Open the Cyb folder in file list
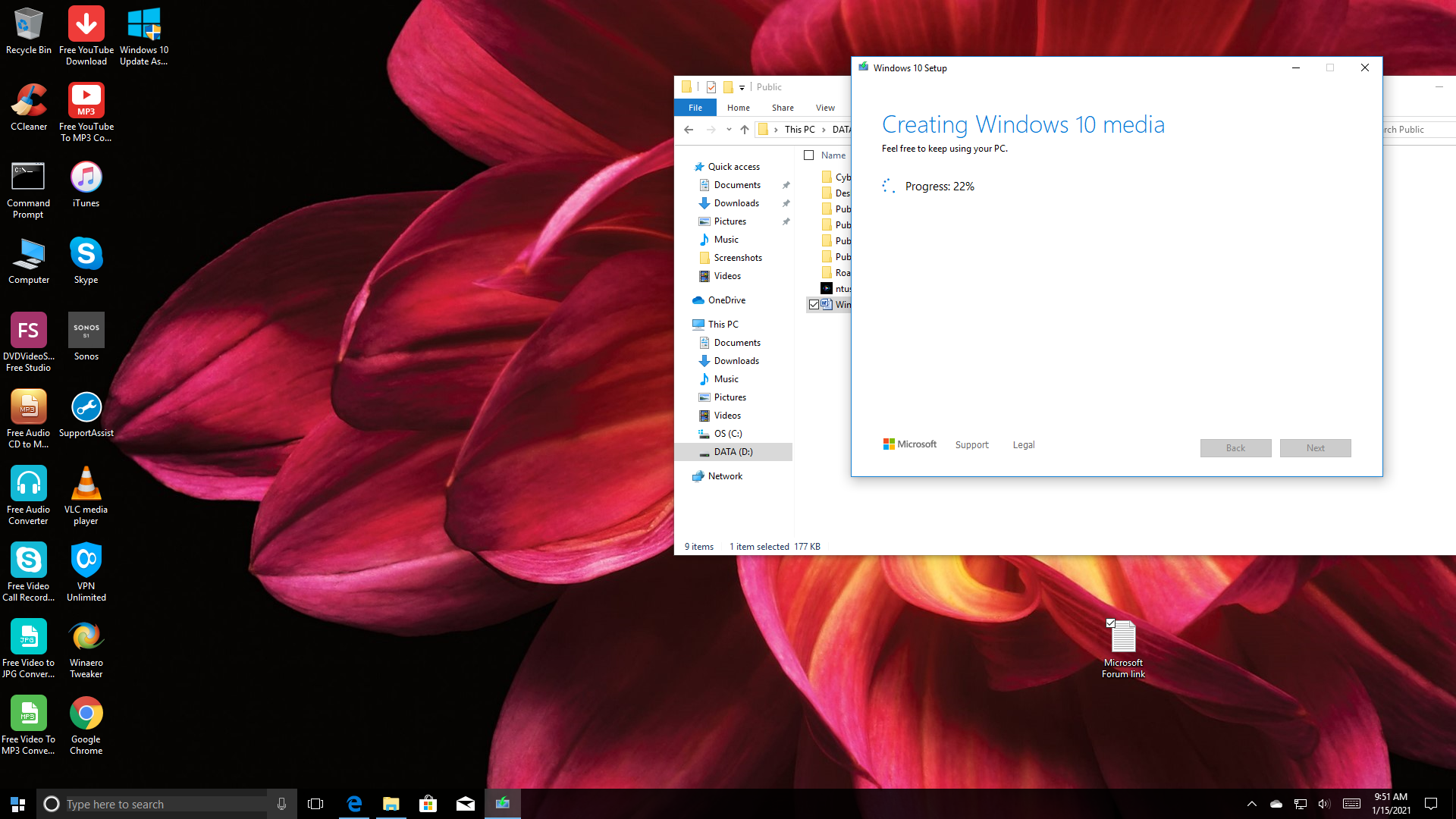Screen dimensions: 1456x819 (x=836, y=177)
